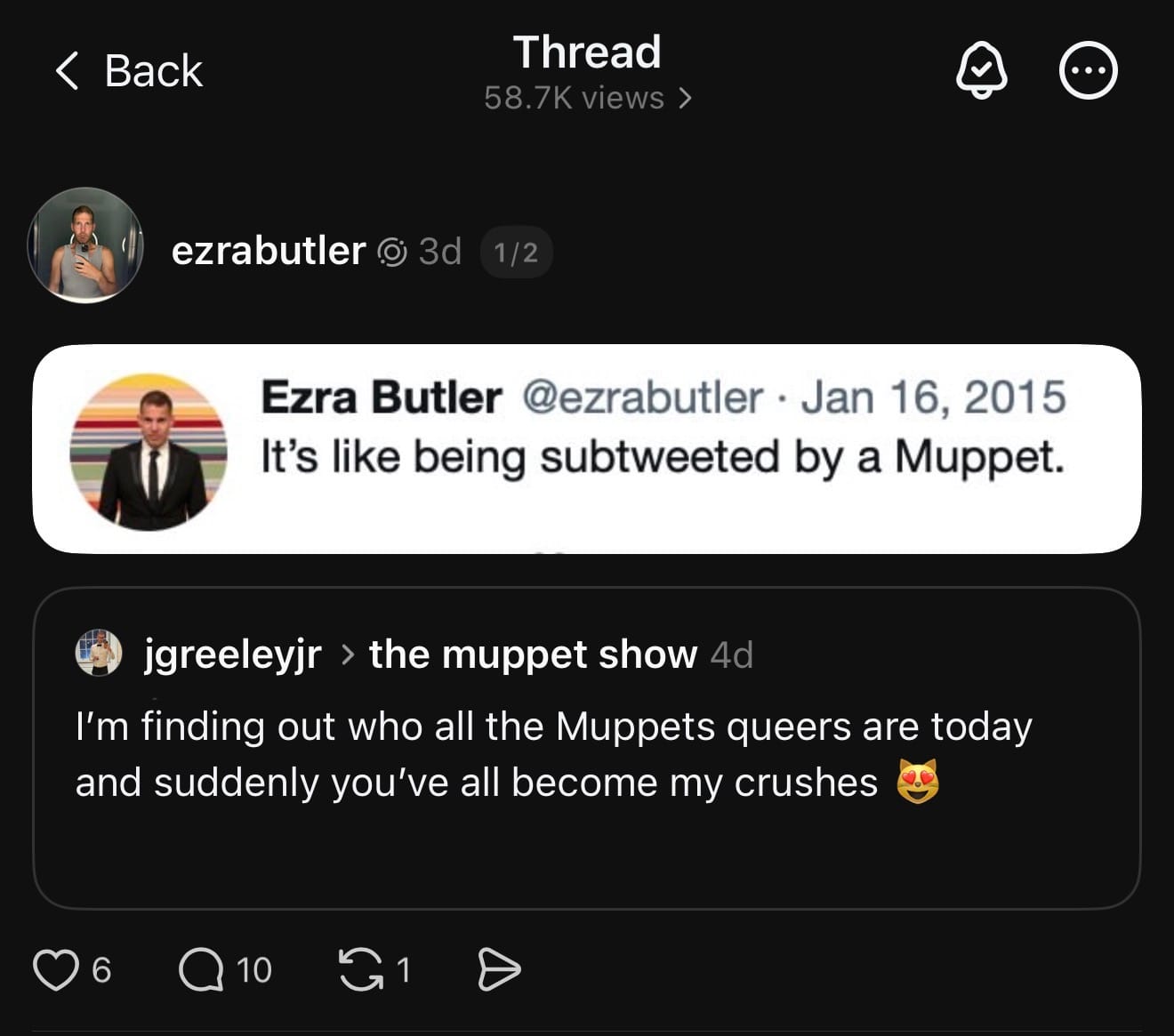This screenshot has width=1174, height=1036.
Task: Open the jgreeleyjr profile link
Action: [x=232, y=655]
